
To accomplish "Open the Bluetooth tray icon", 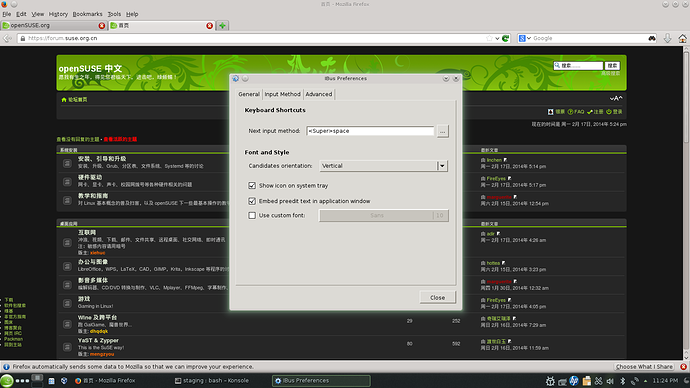I will coord(622,381).
